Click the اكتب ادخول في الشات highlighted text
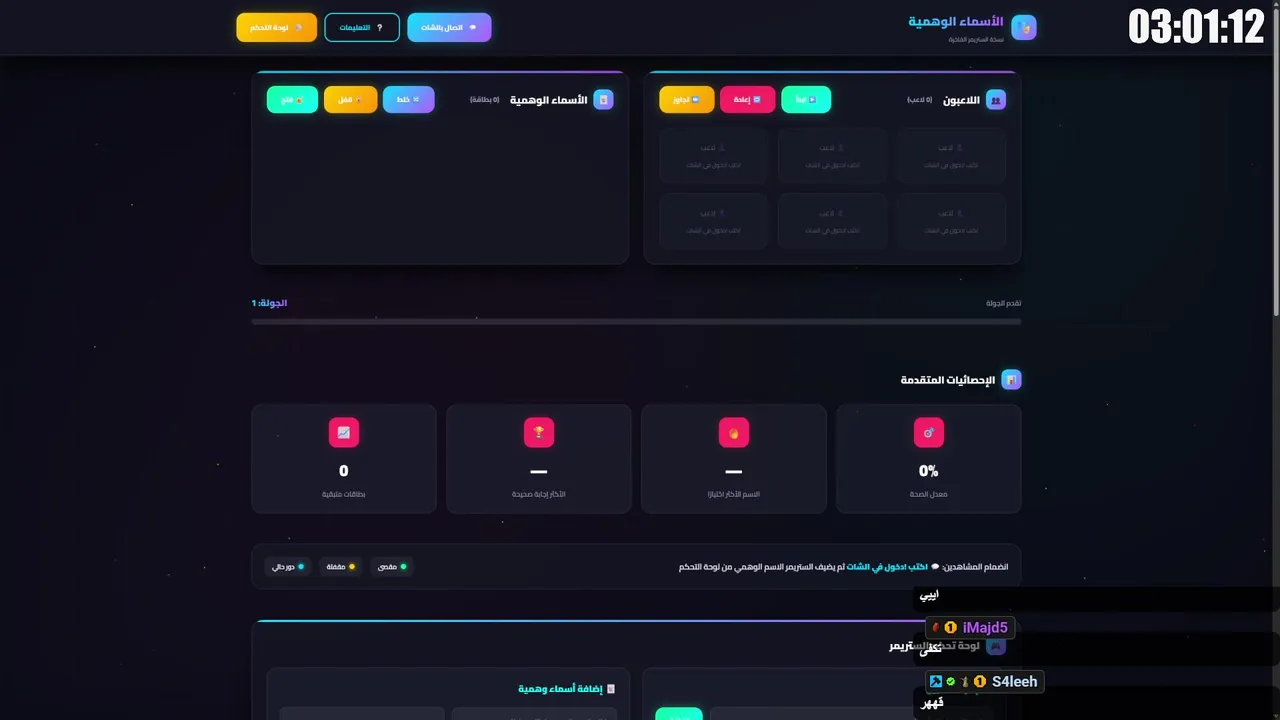This screenshot has height=720, width=1280. click(888, 567)
